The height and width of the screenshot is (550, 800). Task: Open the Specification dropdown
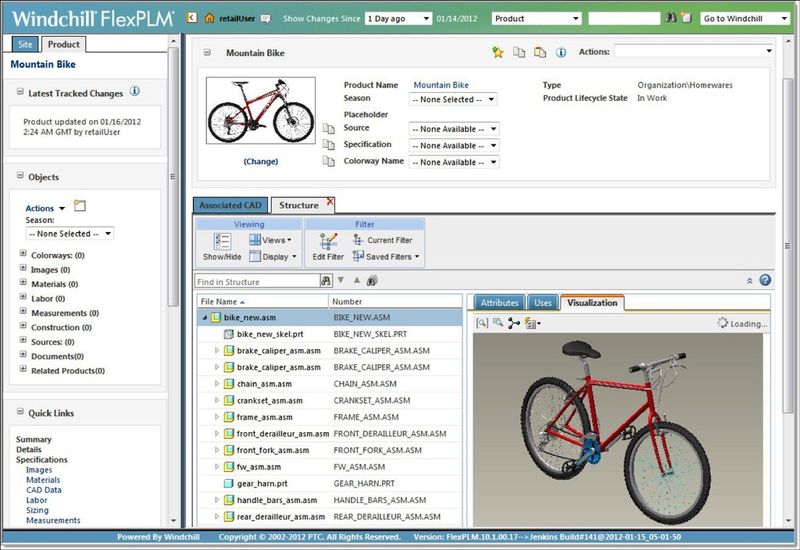pos(454,145)
